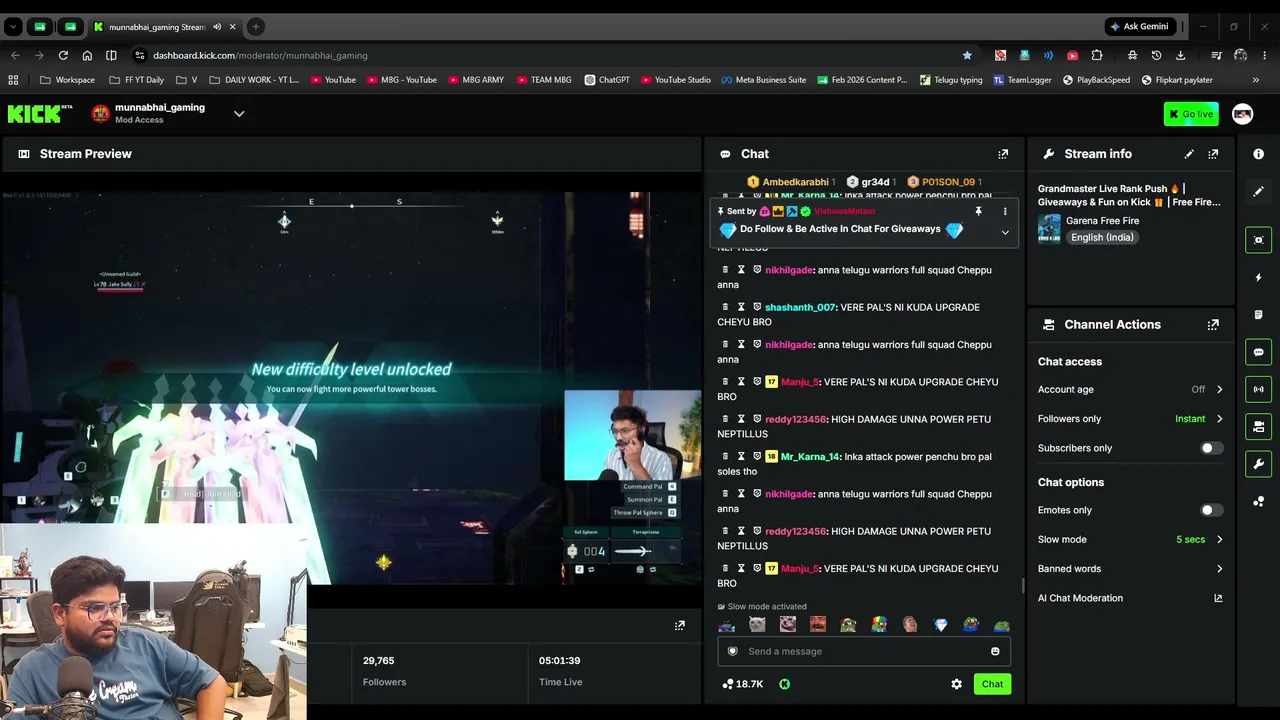Click the moderator shield badge in message box
The image size is (1280, 720).
733,651
